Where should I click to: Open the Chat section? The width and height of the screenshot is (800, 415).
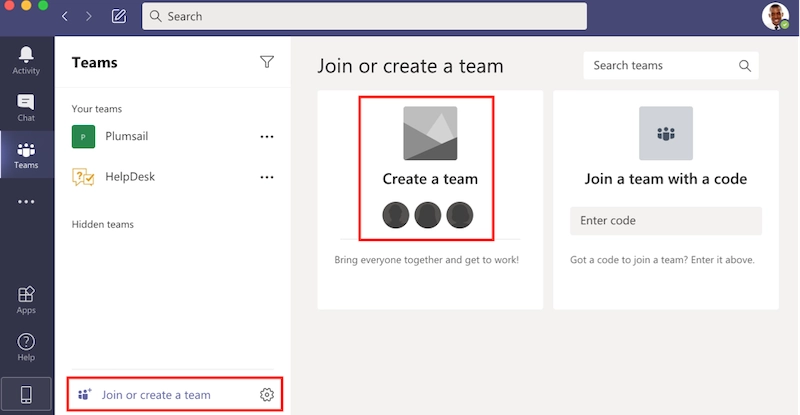[x=26, y=107]
